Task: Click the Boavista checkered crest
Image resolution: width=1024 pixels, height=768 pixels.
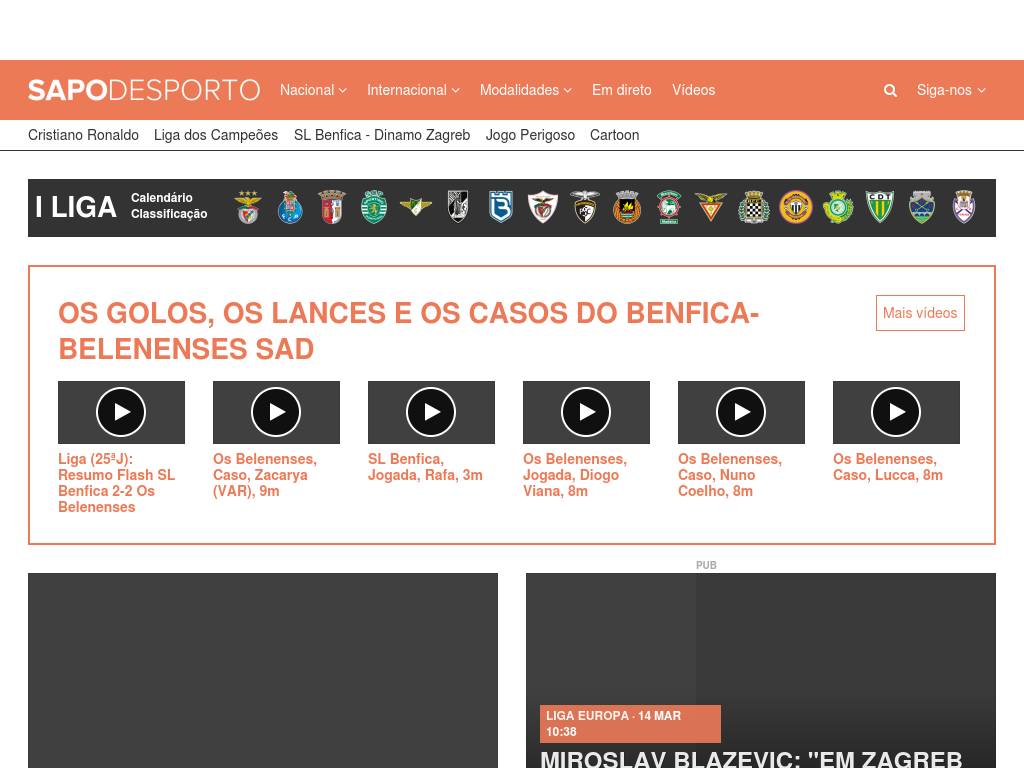Action: pos(753,207)
